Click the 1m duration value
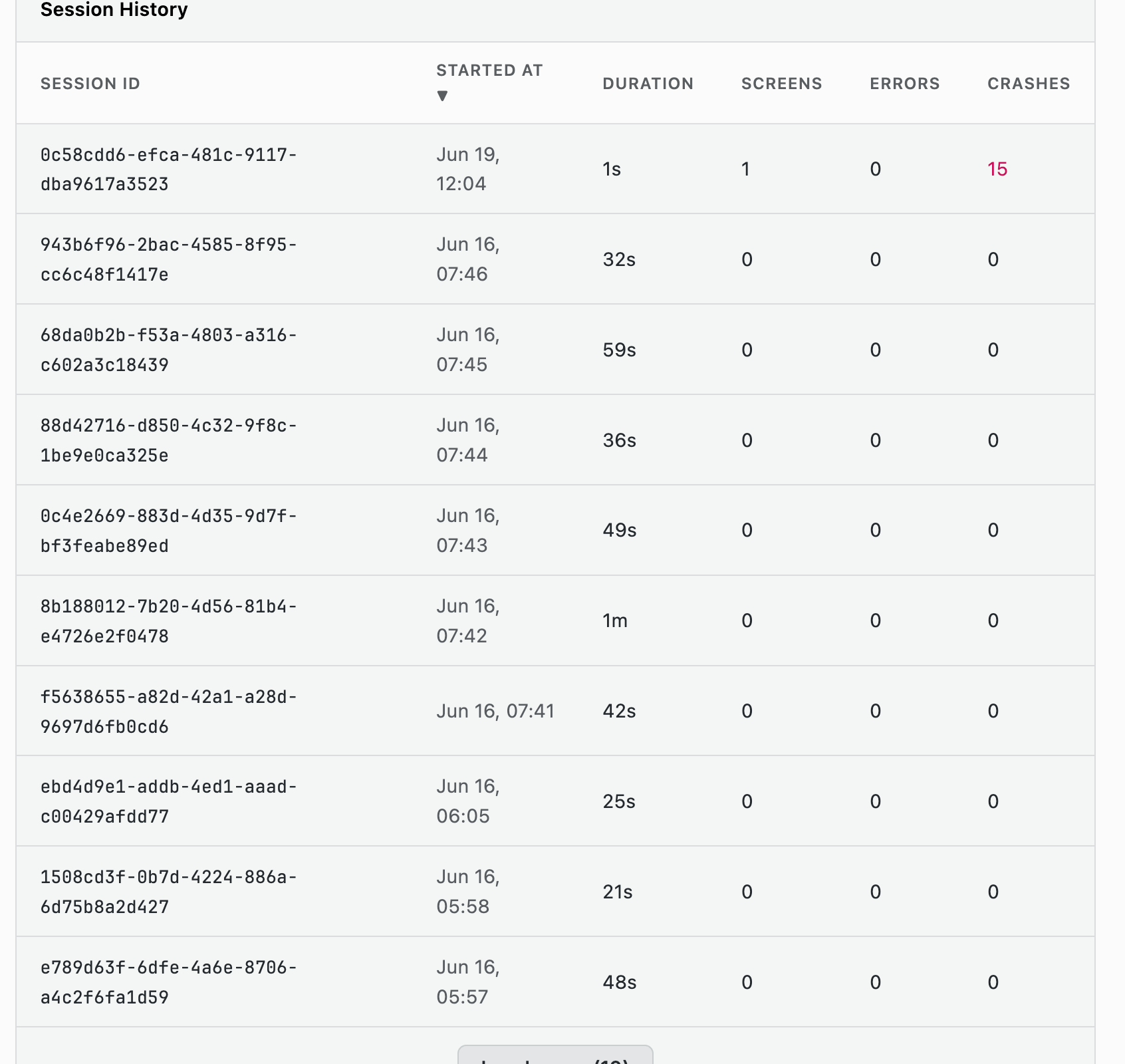This screenshot has height=1064, width=1125. 615,621
